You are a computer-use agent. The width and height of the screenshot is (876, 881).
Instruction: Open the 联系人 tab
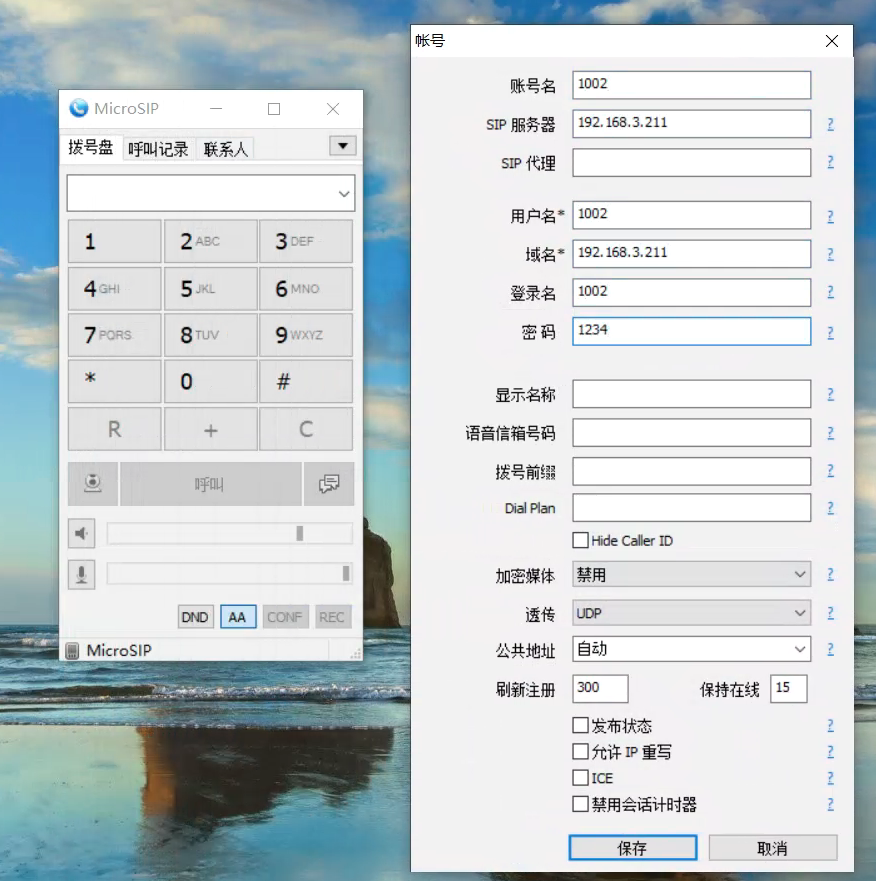[x=225, y=149]
